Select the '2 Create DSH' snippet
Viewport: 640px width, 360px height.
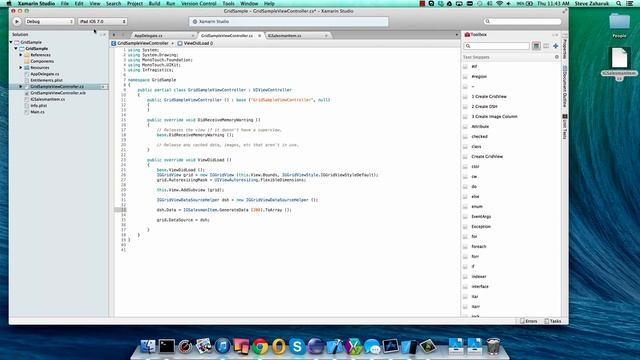tap(484, 106)
